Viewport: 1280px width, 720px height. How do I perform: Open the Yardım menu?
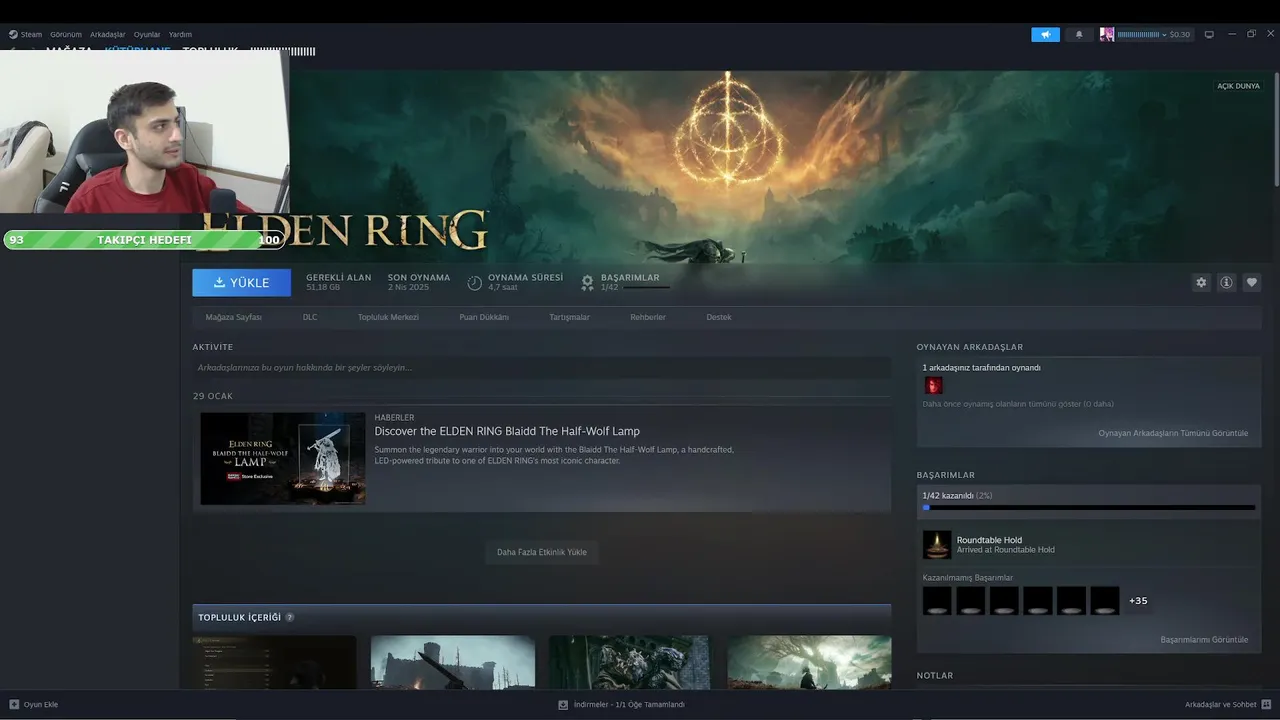pos(181,34)
